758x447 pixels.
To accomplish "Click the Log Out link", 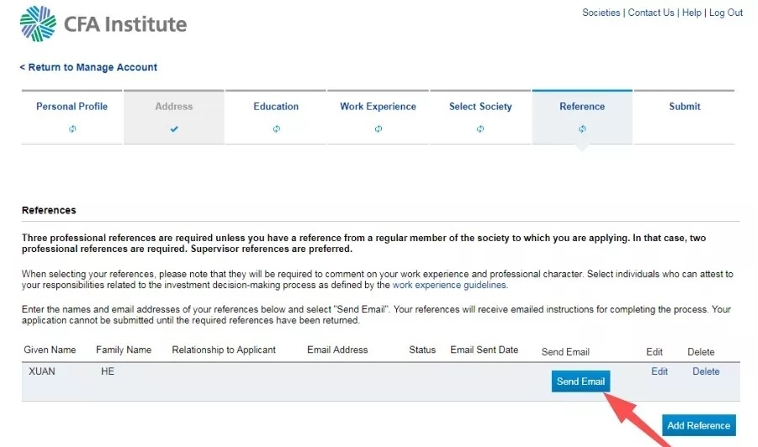I will point(726,13).
